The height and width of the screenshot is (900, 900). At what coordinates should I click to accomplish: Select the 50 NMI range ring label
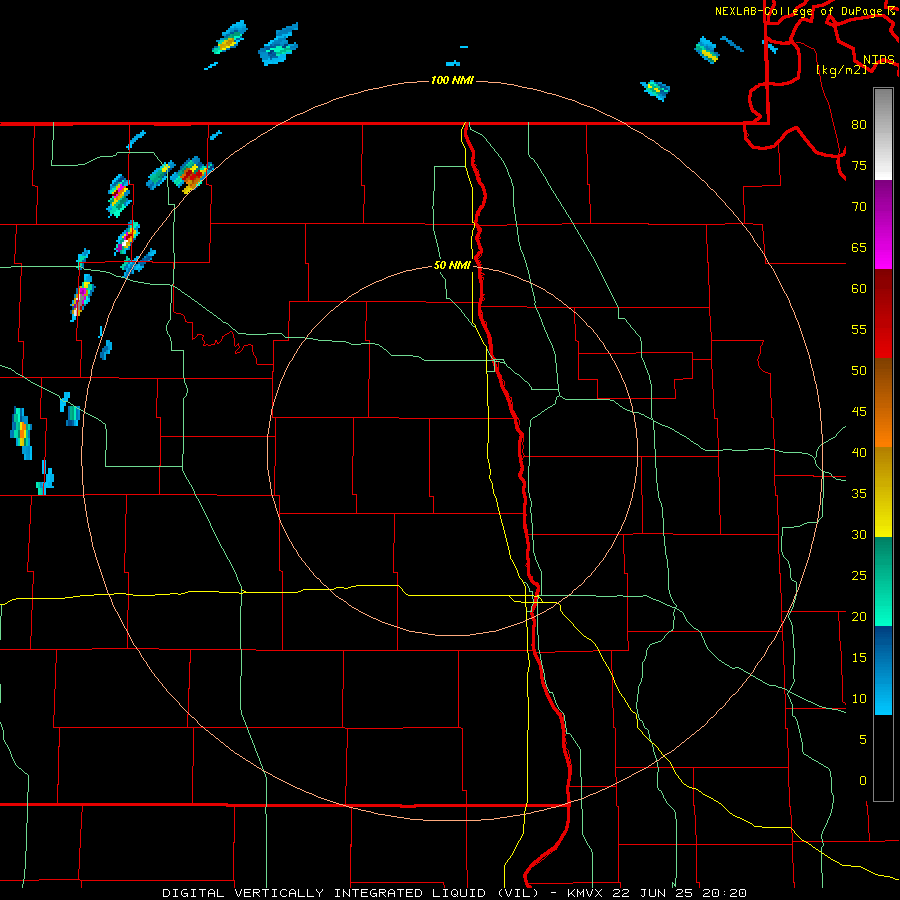452,265
